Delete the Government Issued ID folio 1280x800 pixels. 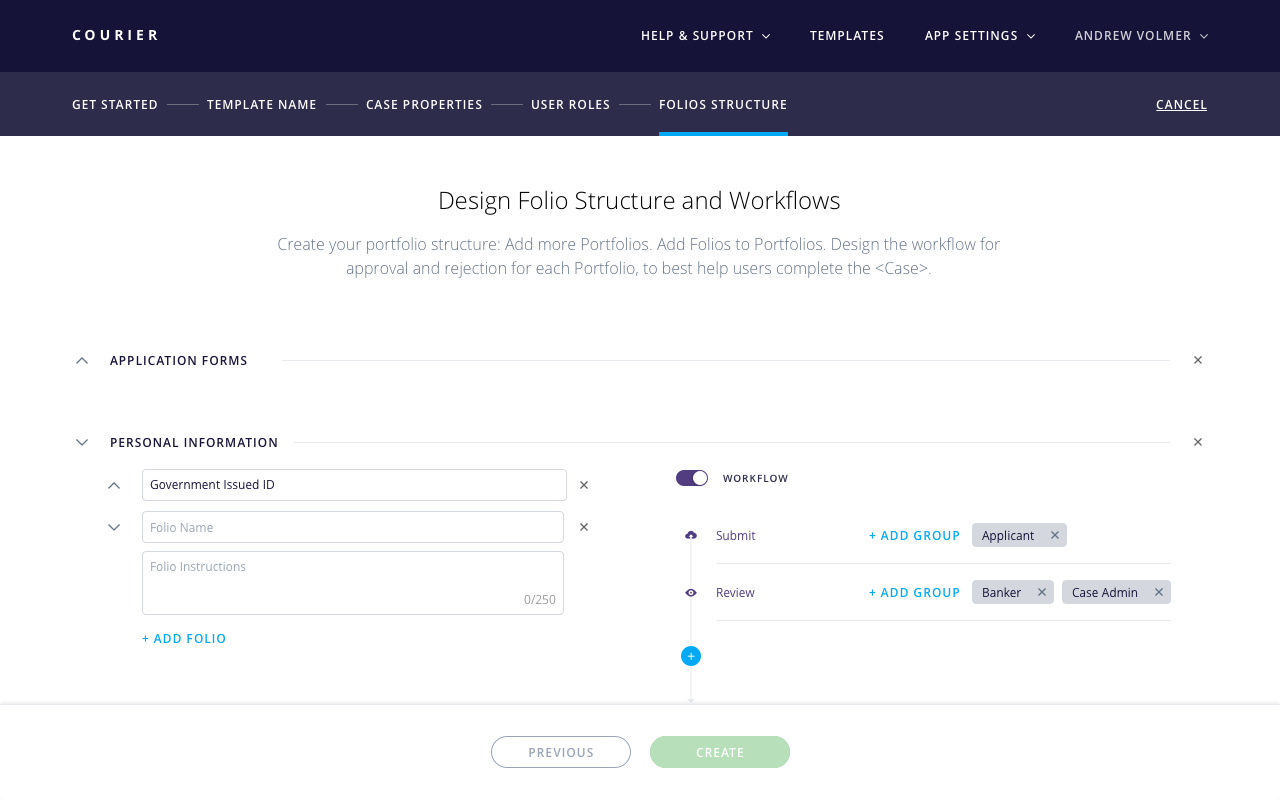pos(584,485)
